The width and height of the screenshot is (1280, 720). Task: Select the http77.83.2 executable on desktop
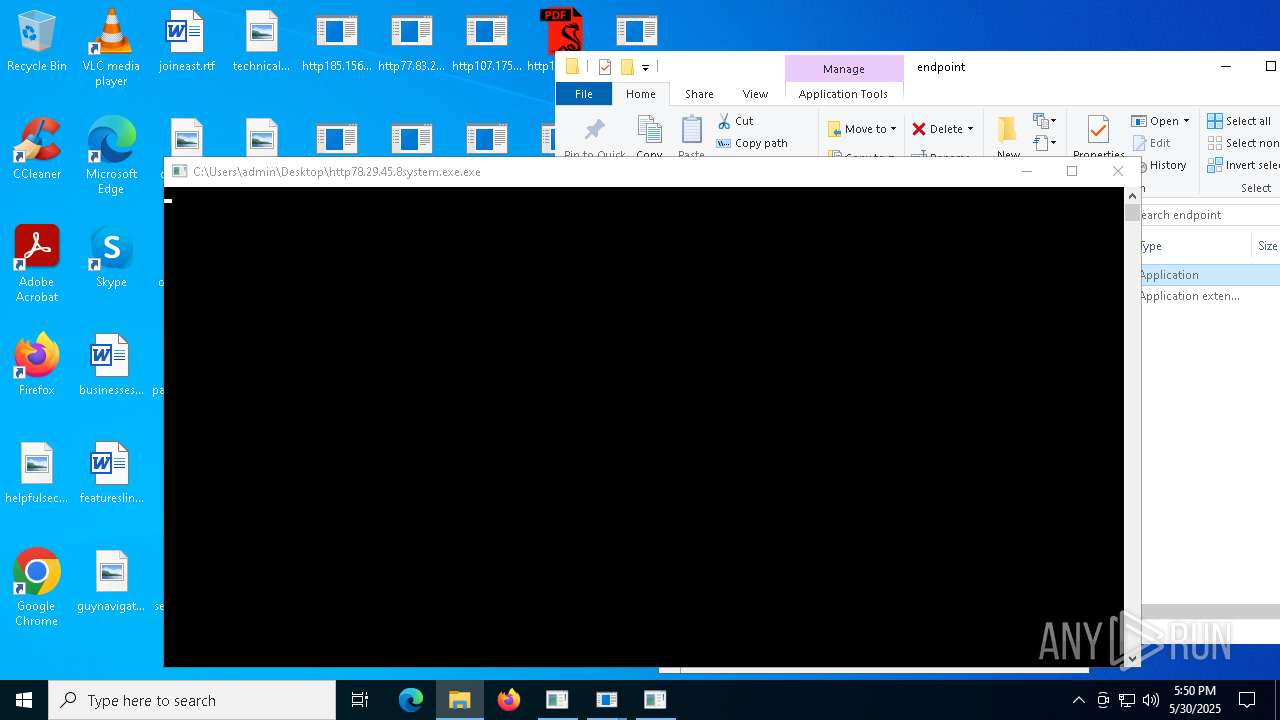coord(411,42)
